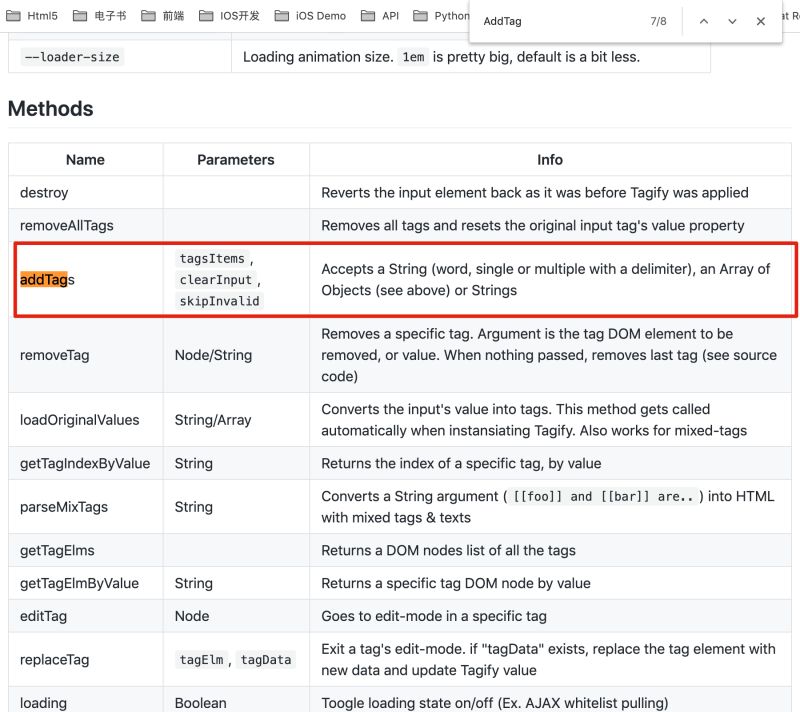Click the Methods section heading
The height and width of the screenshot is (712, 800).
(x=49, y=109)
